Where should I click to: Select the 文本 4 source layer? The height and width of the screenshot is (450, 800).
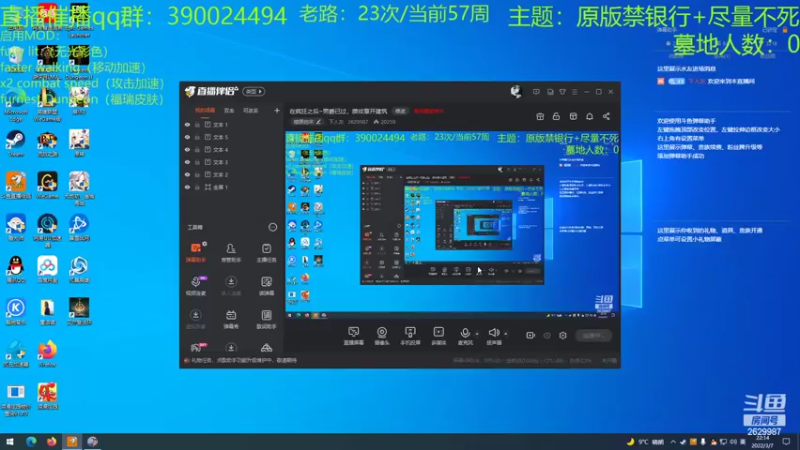pos(221,149)
